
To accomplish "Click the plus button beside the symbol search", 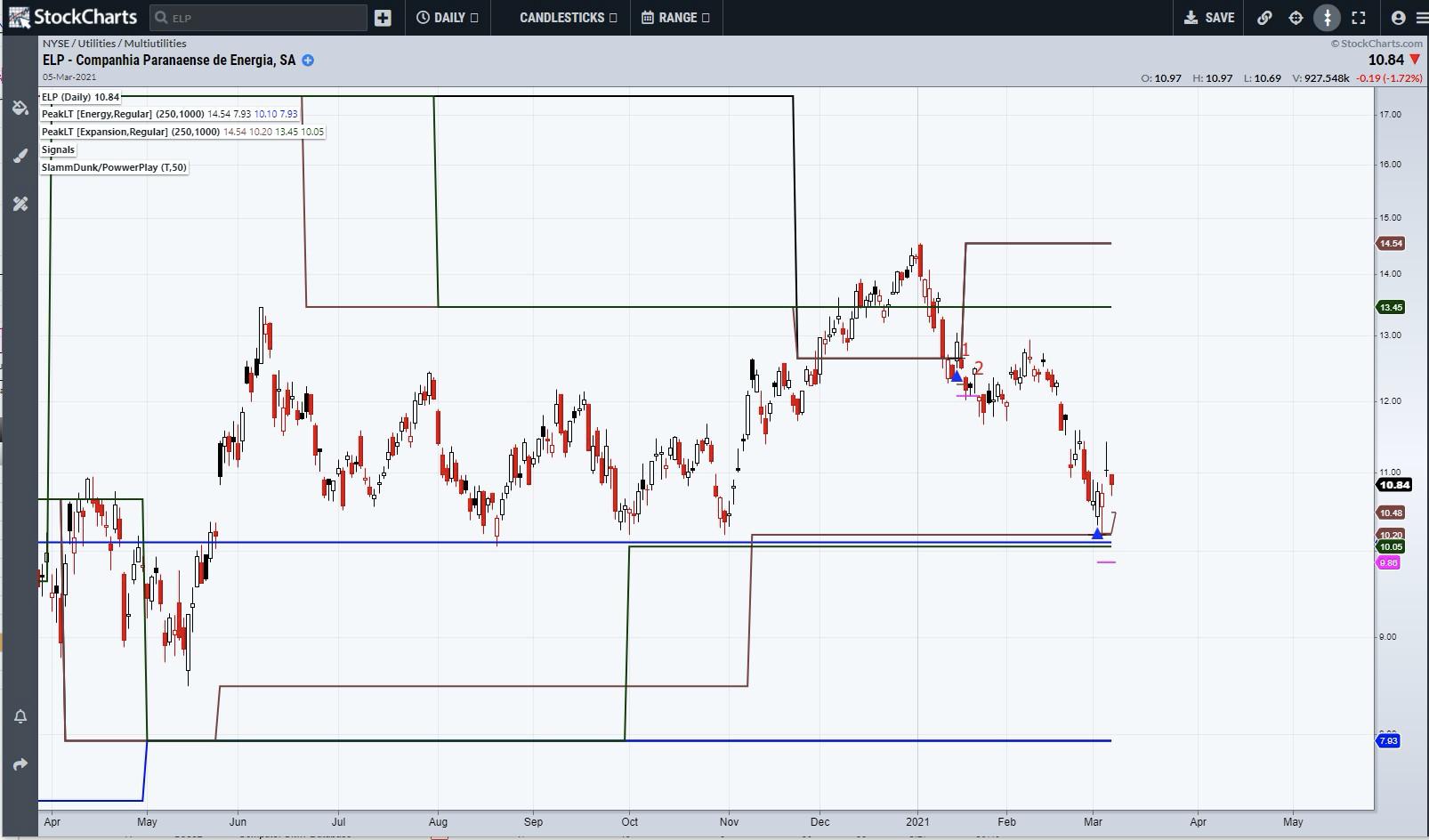I will point(383,18).
